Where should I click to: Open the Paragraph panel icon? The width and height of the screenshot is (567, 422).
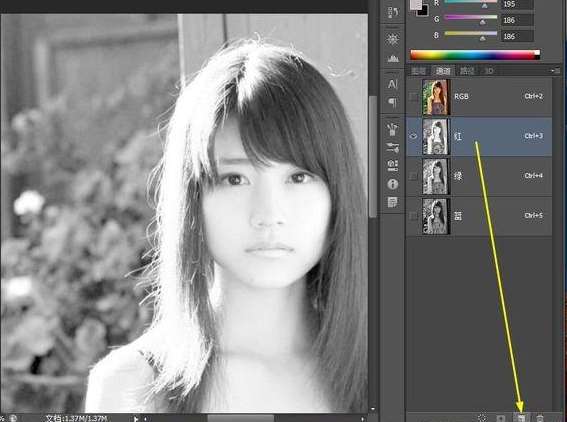pos(393,102)
